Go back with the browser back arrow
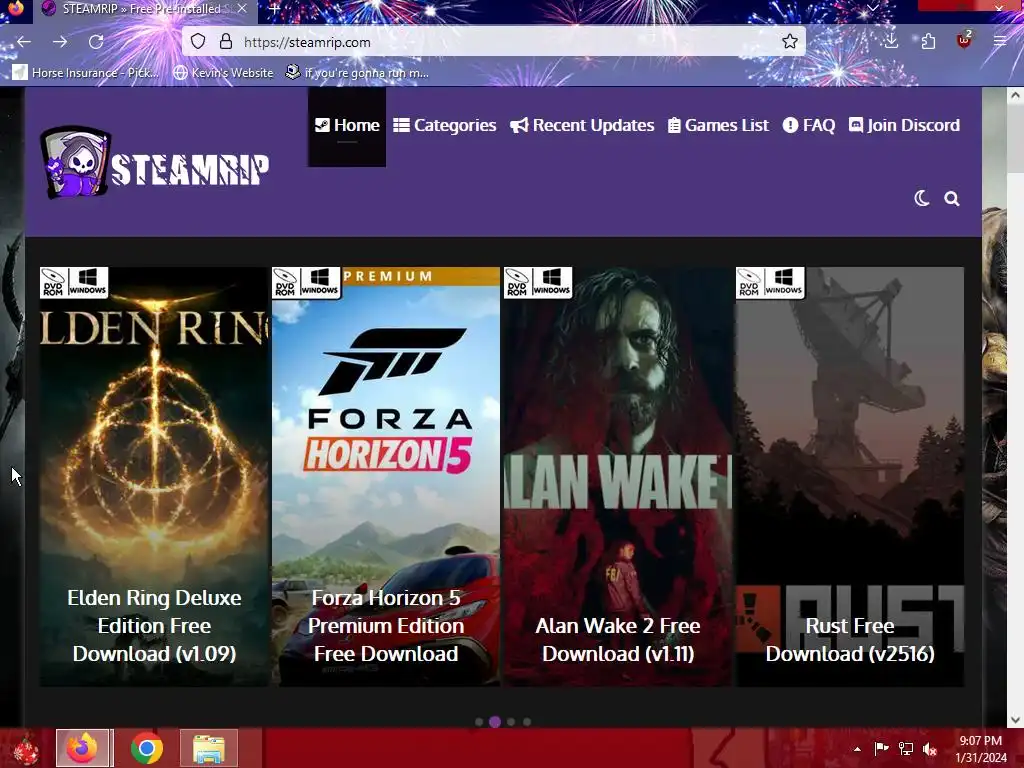This screenshot has width=1024, height=768. 24,42
